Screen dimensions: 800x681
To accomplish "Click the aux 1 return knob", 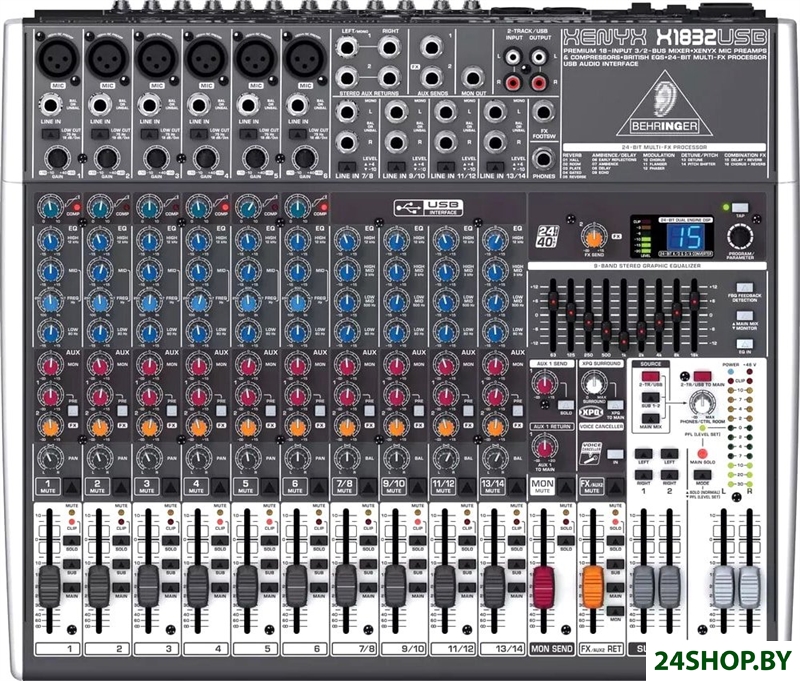I will (x=544, y=448).
